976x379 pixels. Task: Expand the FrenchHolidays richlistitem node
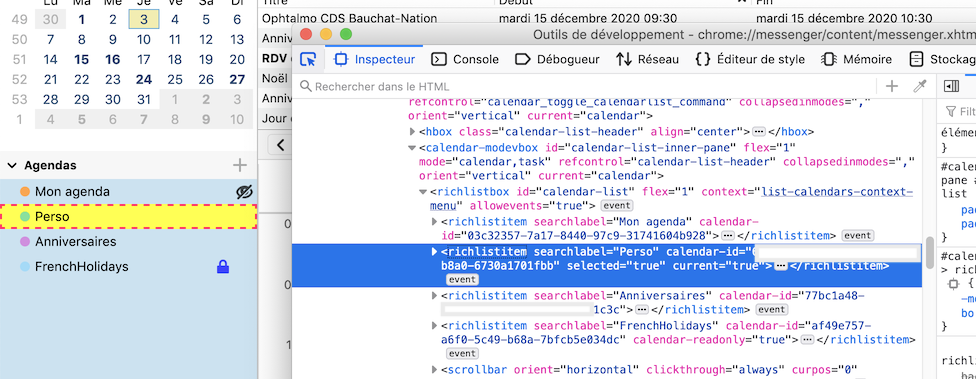434,325
